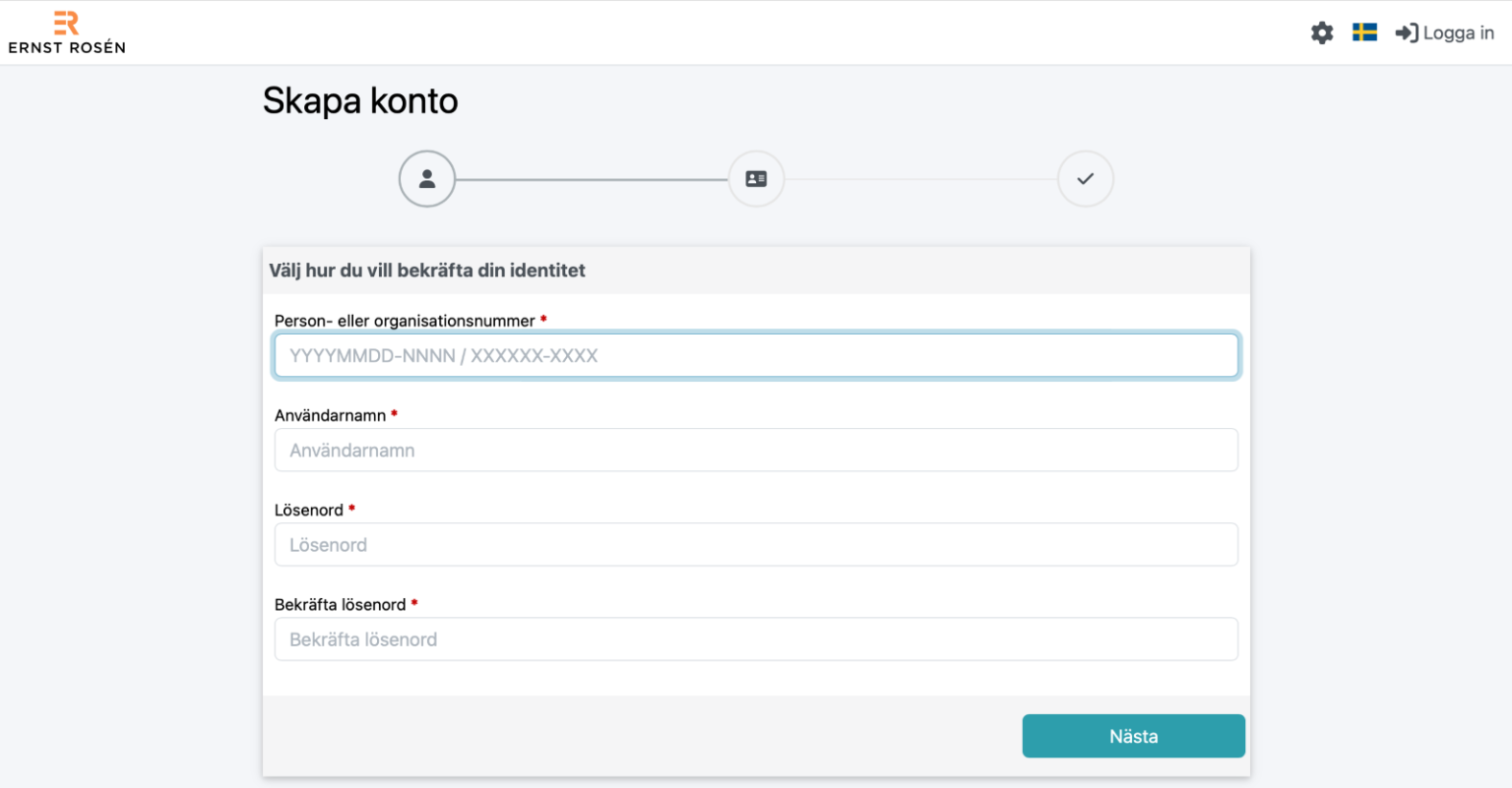Click progress line between first two steps

tap(591, 180)
